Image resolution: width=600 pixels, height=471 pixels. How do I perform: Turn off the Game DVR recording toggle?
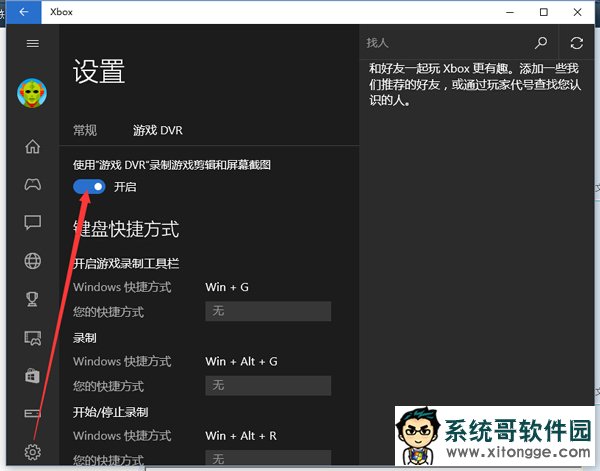pos(89,187)
